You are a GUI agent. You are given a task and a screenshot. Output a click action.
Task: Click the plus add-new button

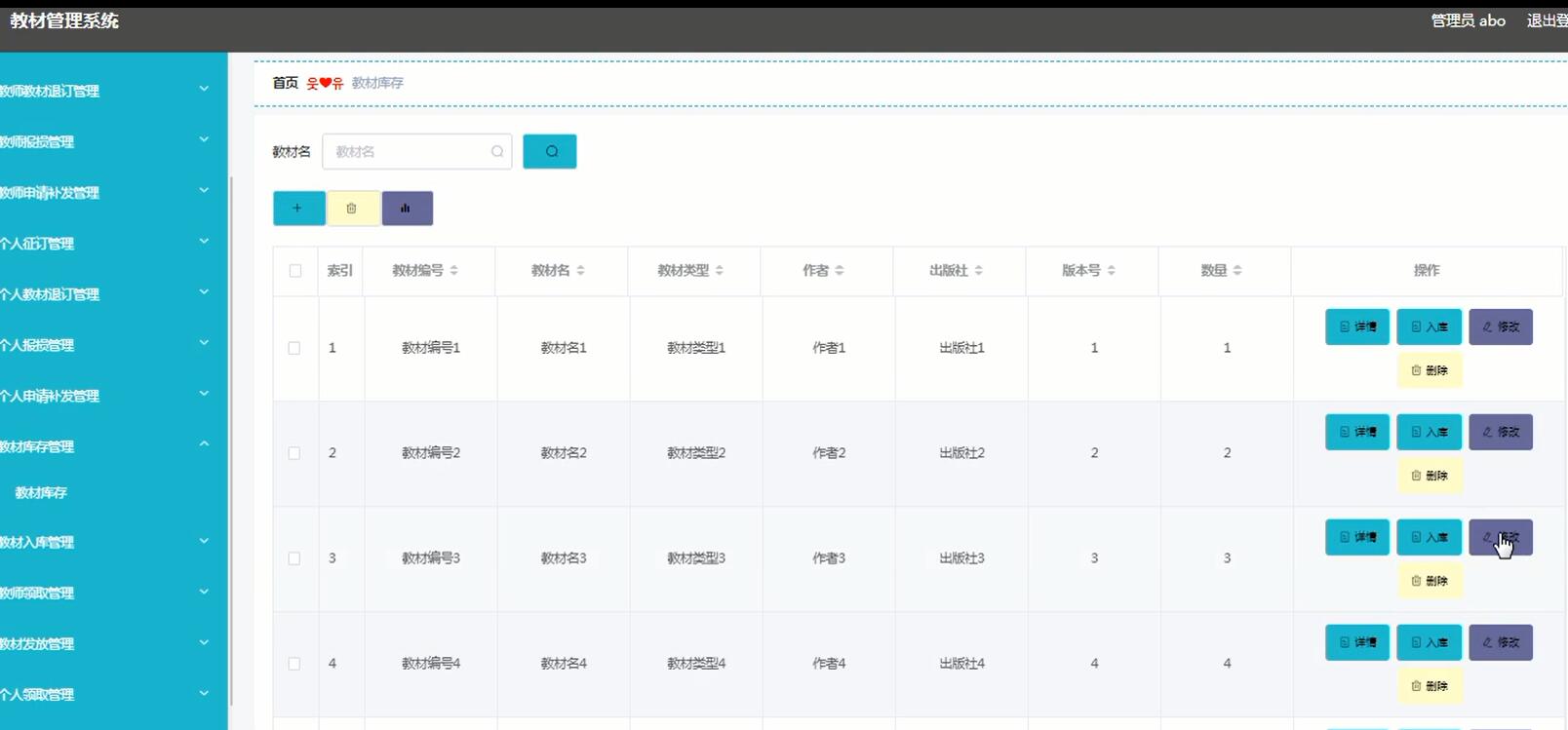pyautogui.click(x=298, y=208)
